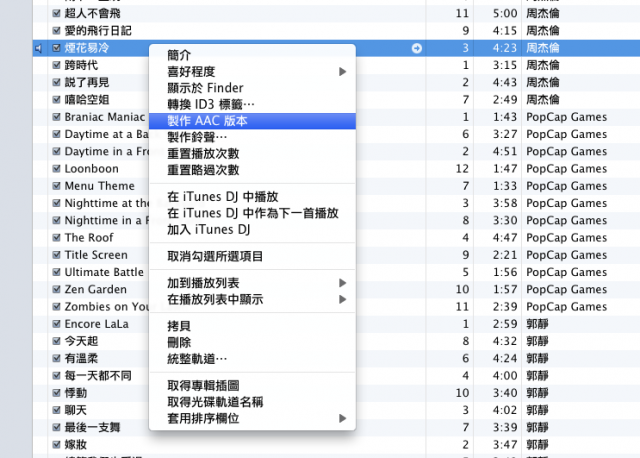Select the 有溫柔 song row
The width and height of the screenshot is (640, 458).
point(81,358)
